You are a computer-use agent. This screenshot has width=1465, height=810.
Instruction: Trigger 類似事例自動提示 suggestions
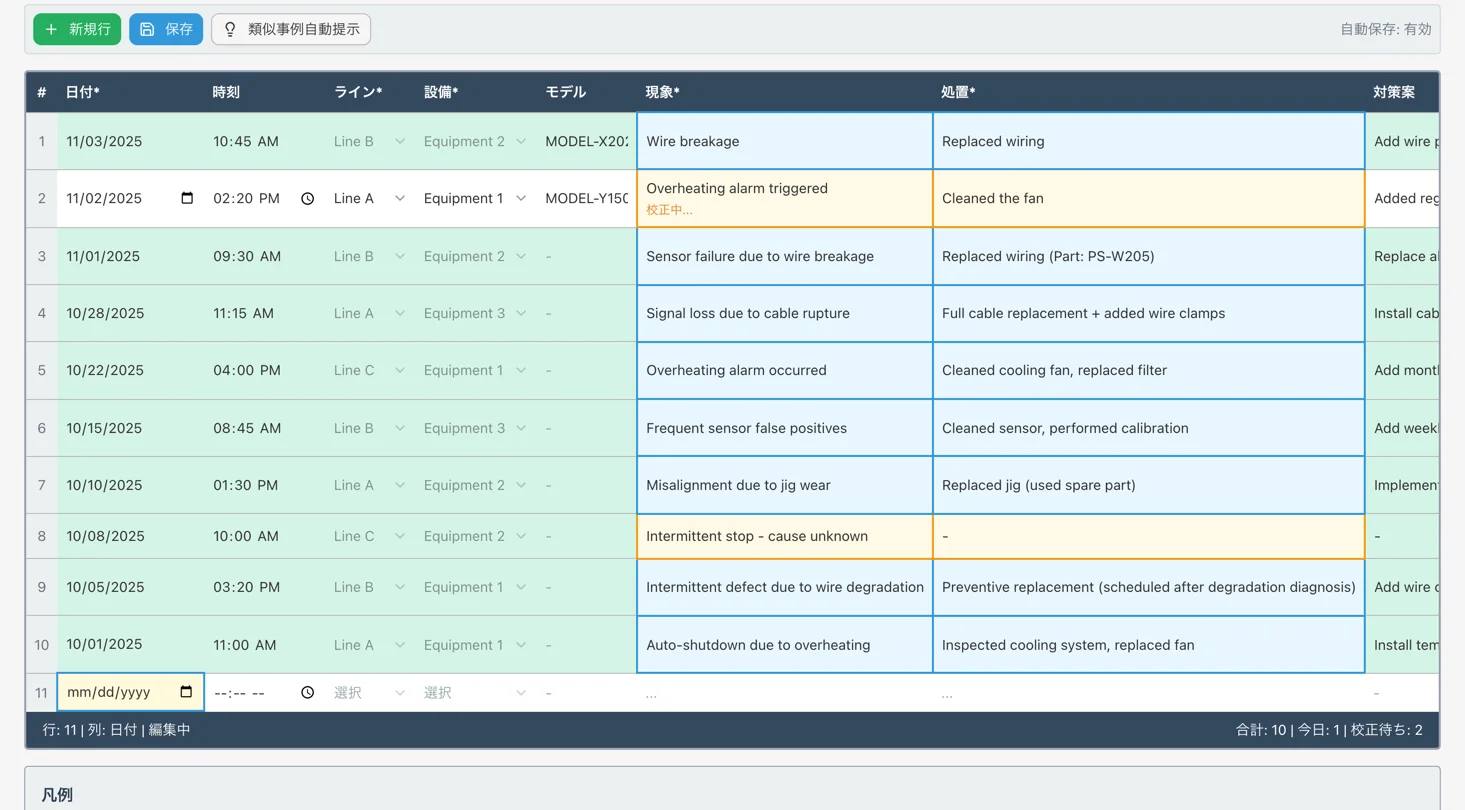[291, 29]
